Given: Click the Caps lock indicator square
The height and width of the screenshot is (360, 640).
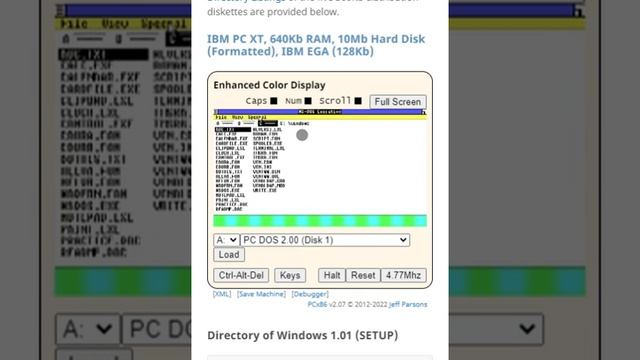Looking at the screenshot, I should (x=274, y=101).
